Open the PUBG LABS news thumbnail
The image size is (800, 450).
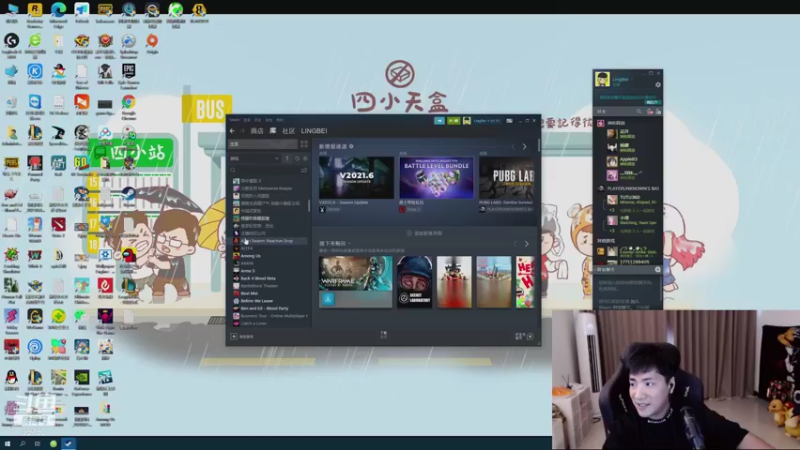click(x=507, y=178)
